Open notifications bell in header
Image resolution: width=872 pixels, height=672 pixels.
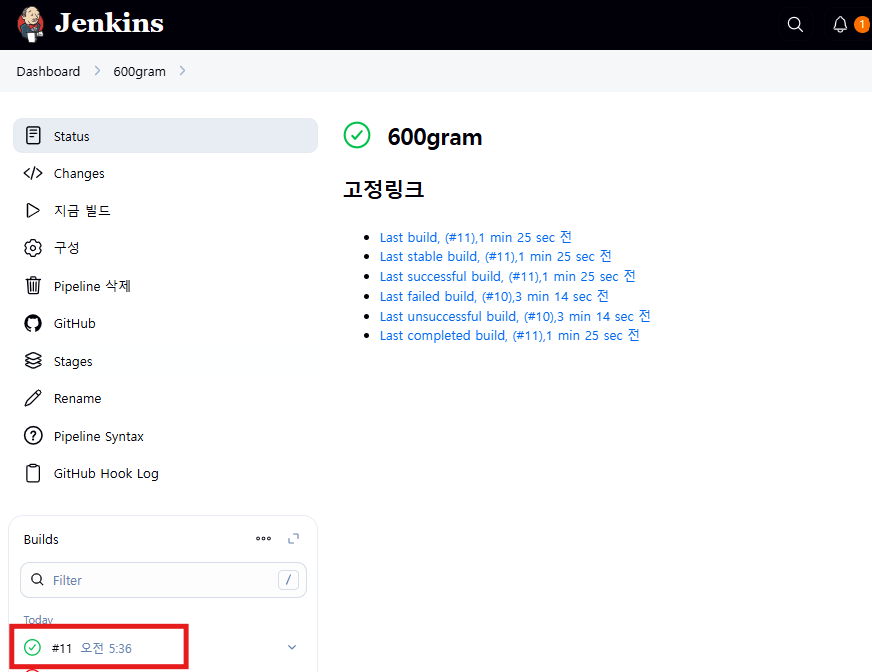[840, 24]
